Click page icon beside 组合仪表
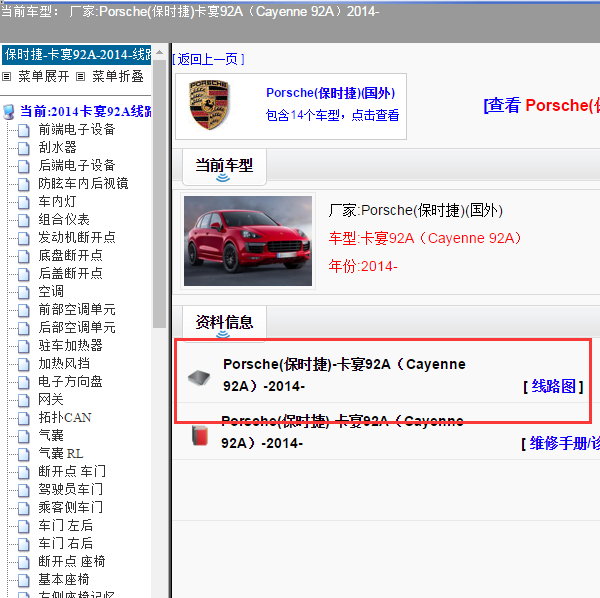Screen dimensions: 600x598 [x=24, y=220]
